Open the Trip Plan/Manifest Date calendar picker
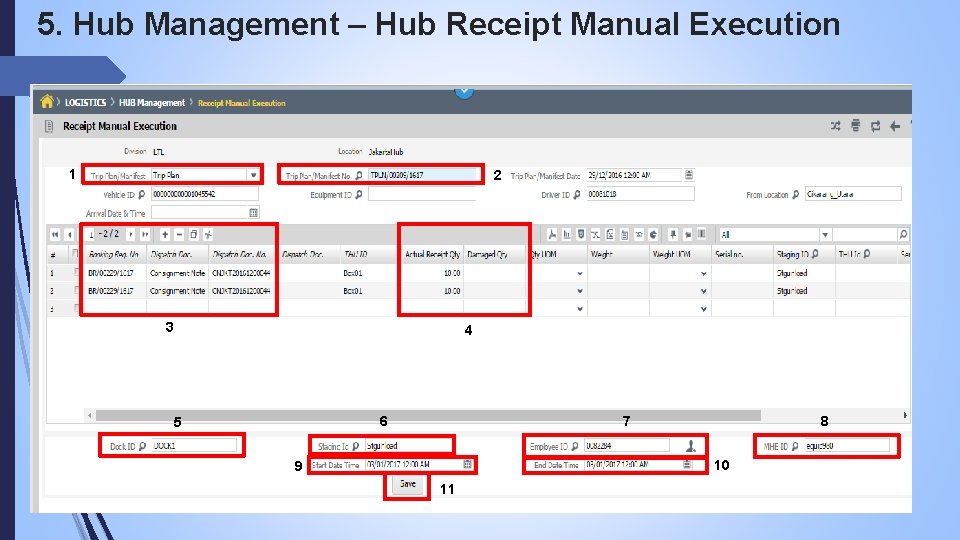 click(689, 175)
